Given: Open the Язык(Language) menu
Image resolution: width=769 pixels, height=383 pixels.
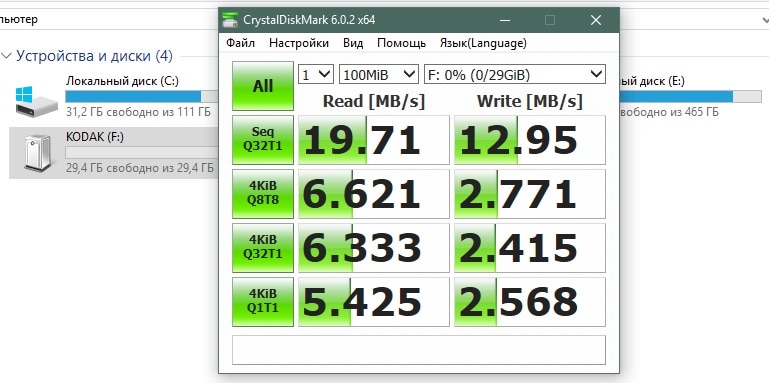Looking at the screenshot, I should (x=483, y=43).
